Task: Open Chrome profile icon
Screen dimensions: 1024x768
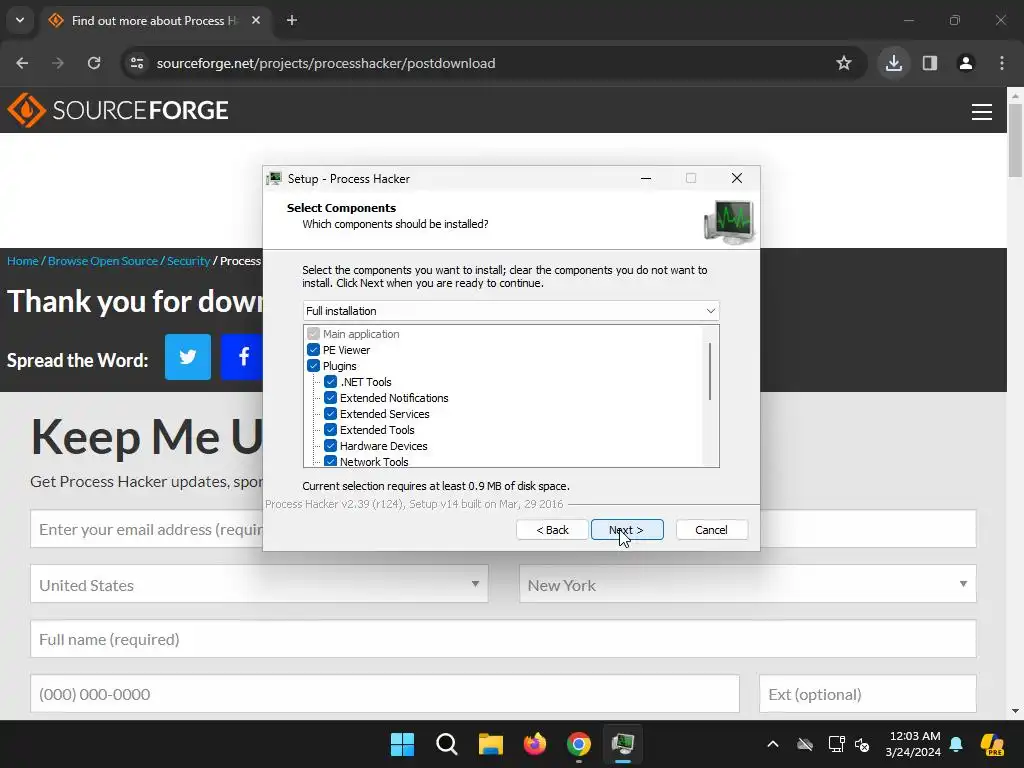Action: (966, 63)
